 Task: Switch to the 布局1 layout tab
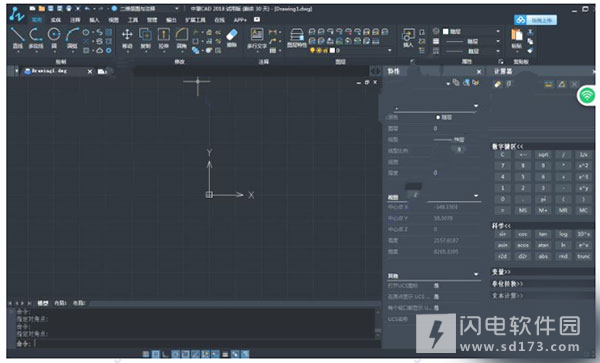(60, 303)
